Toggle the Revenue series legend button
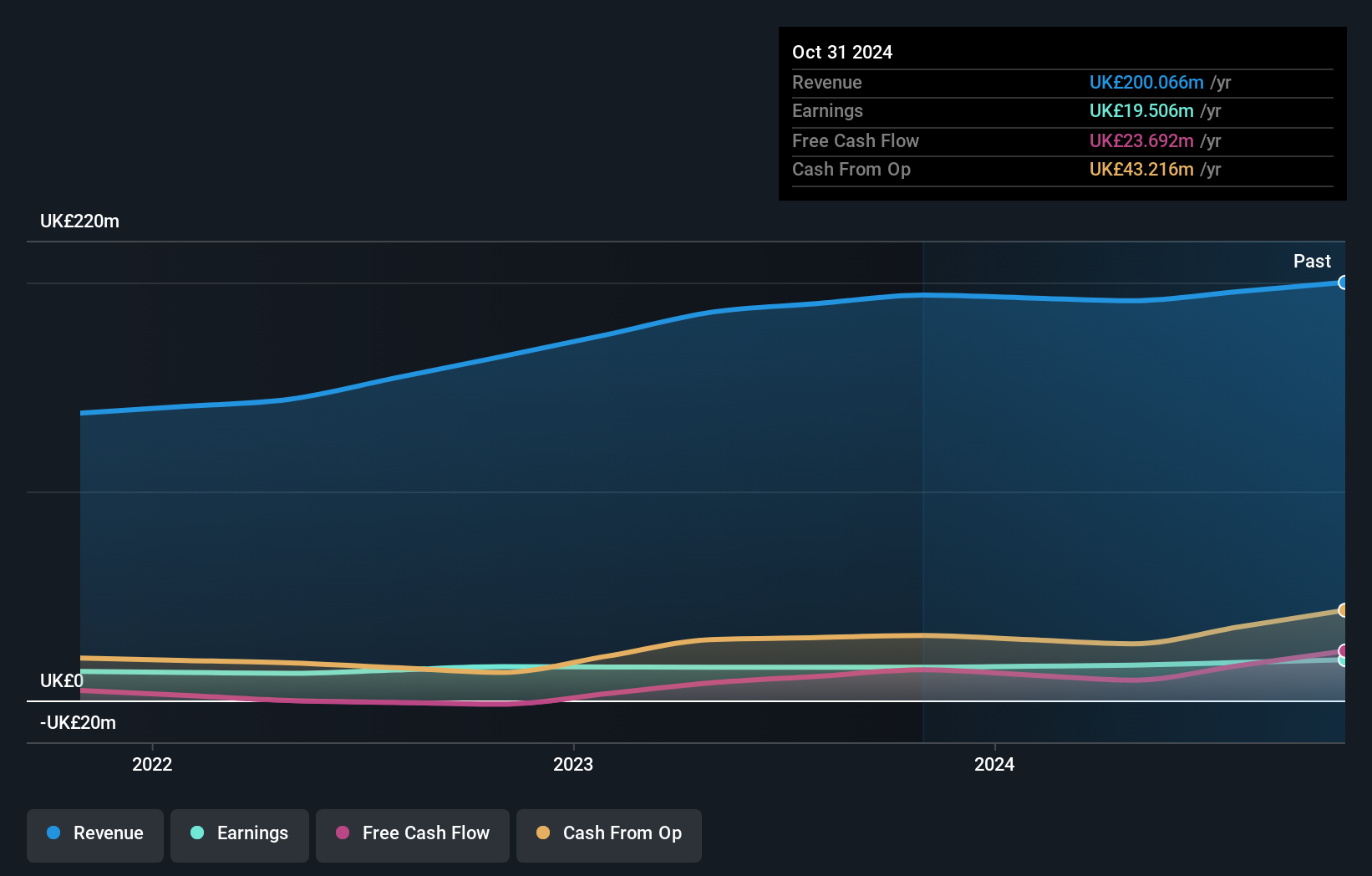 [x=95, y=835]
